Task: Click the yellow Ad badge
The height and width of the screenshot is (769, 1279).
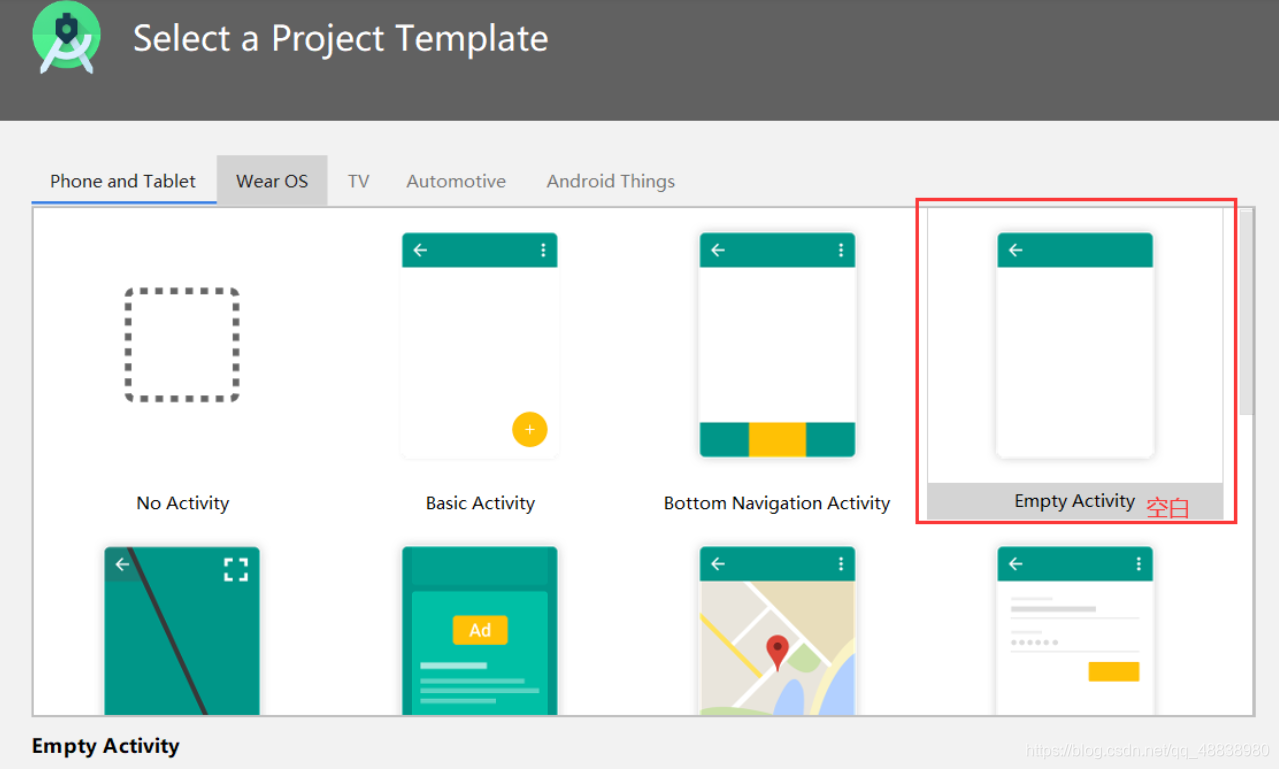Action: point(480,630)
